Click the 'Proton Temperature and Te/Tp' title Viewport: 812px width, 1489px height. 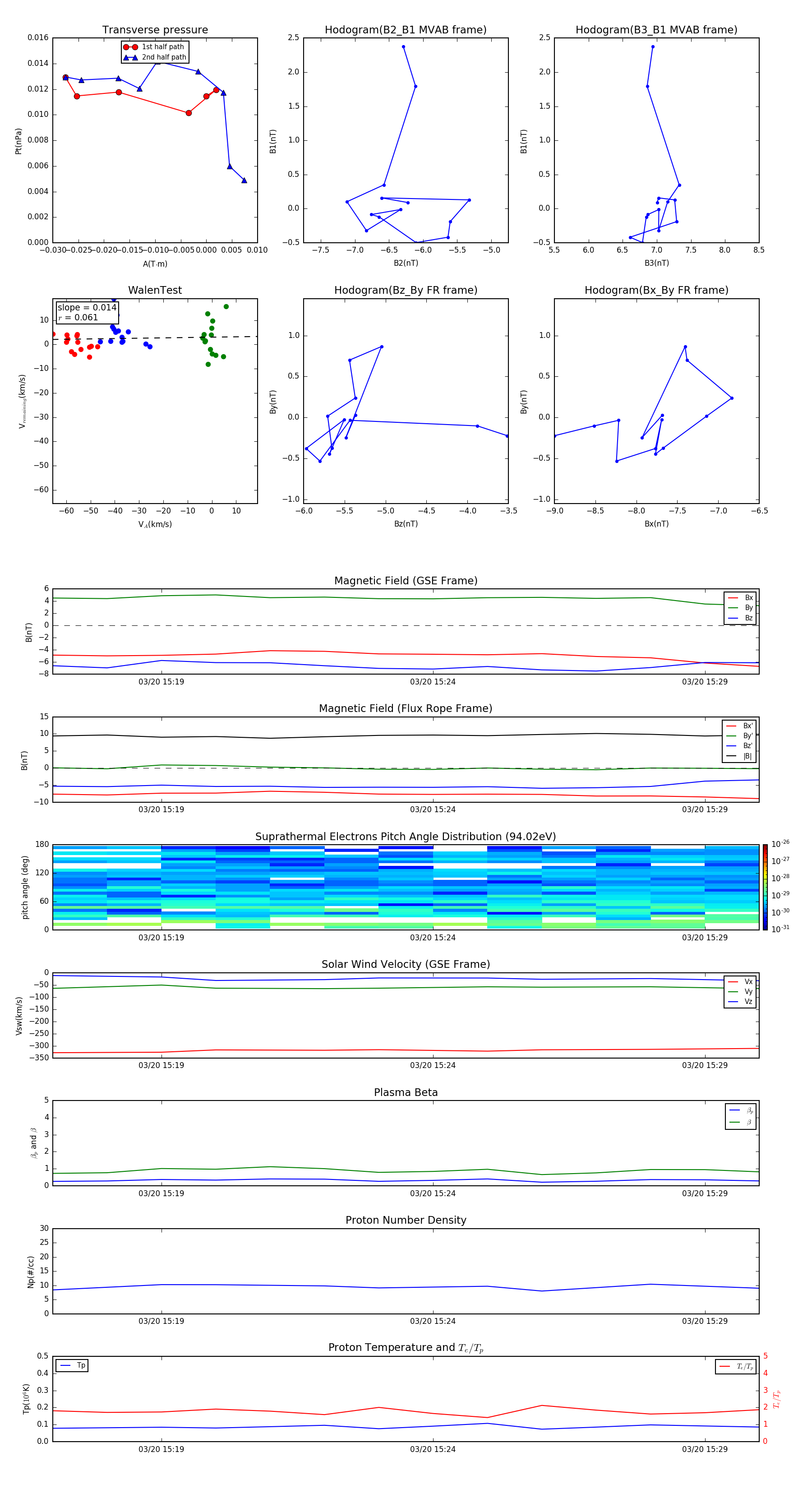click(406, 1348)
